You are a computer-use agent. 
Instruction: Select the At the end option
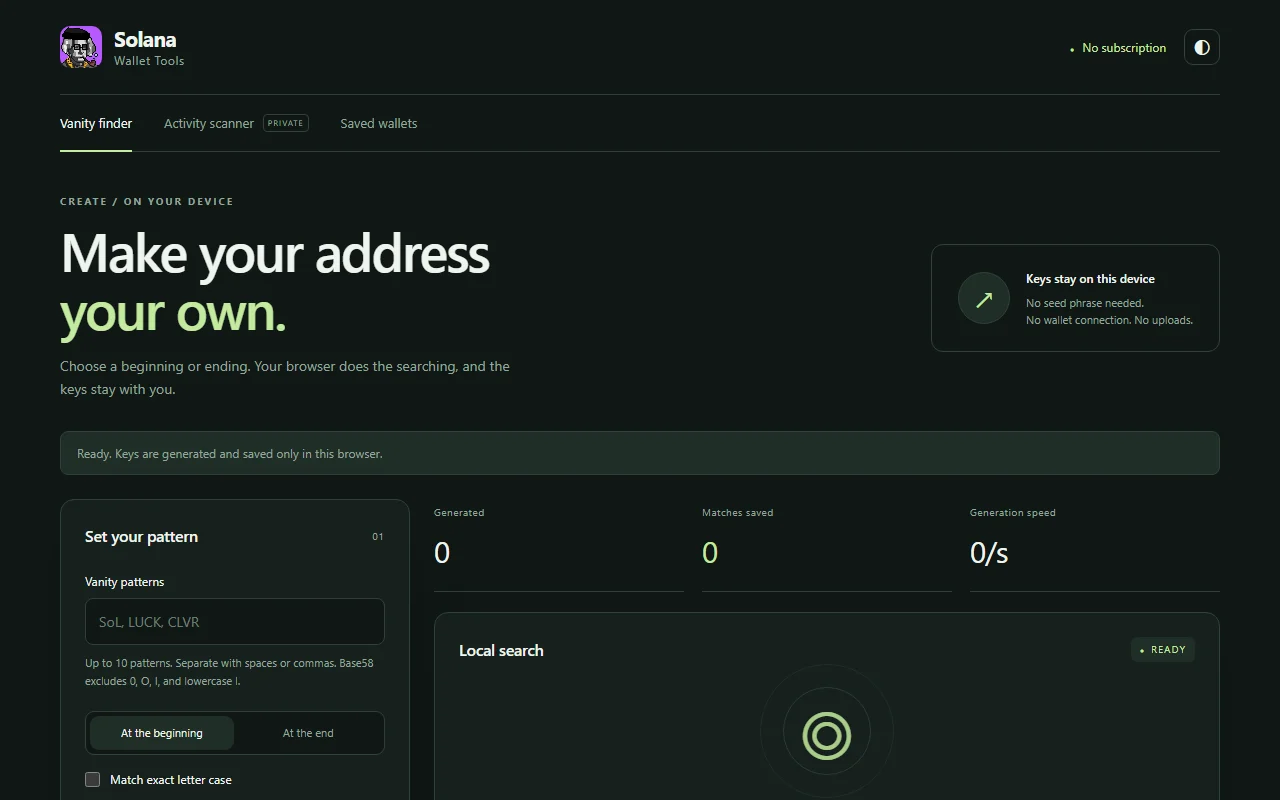click(308, 733)
